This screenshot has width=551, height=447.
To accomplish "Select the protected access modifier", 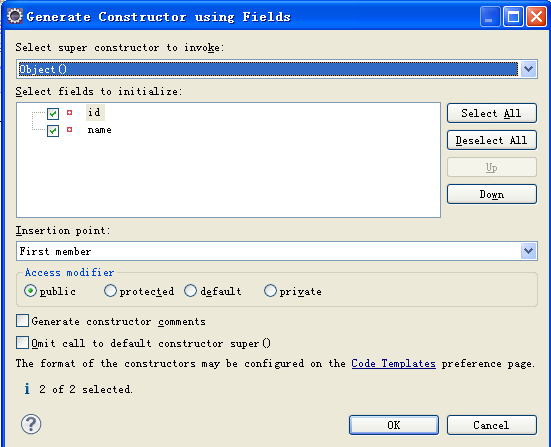I will click(x=110, y=291).
